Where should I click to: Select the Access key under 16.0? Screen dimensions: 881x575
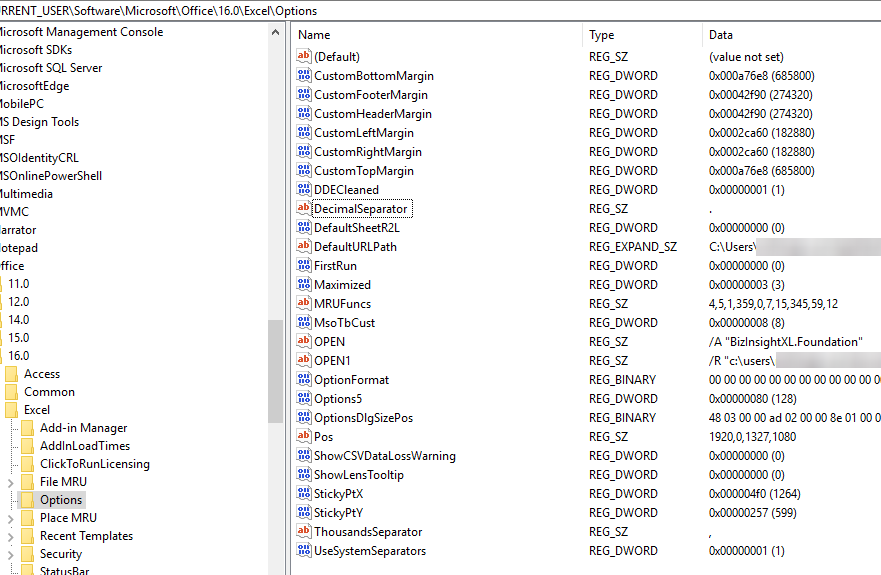tap(42, 374)
